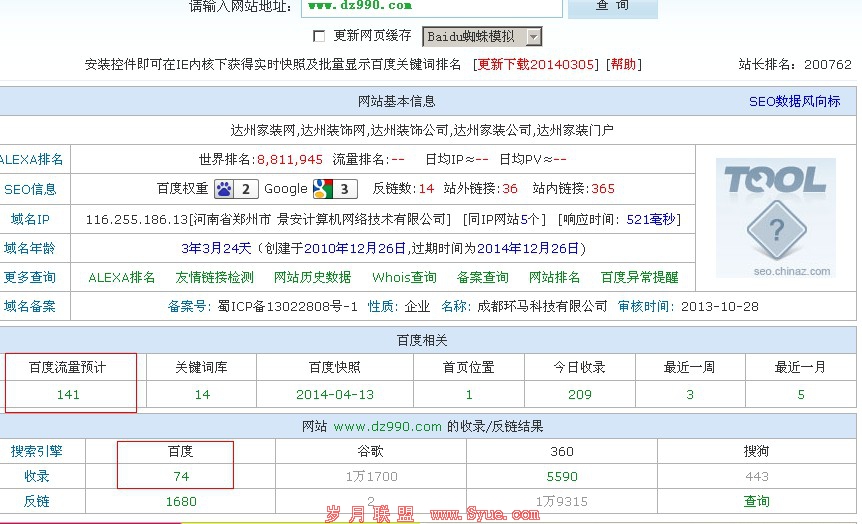Click the 查询 search button
This screenshot has width=862, height=524.
tap(612, 7)
